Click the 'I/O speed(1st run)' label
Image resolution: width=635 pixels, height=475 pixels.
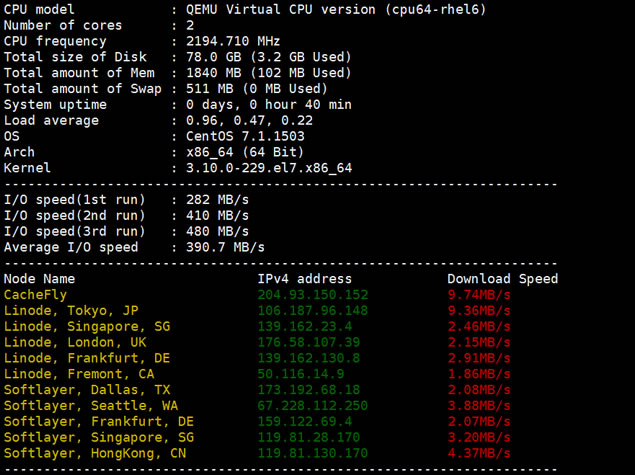click(75, 200)
